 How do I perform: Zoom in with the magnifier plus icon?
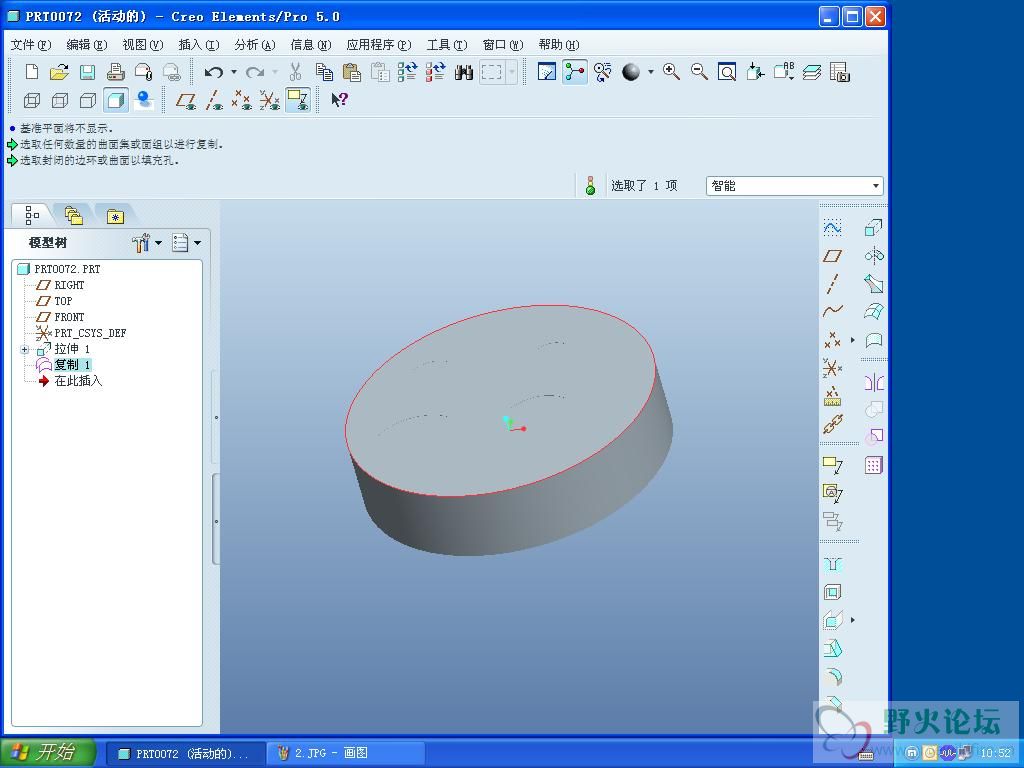(671, 72)
